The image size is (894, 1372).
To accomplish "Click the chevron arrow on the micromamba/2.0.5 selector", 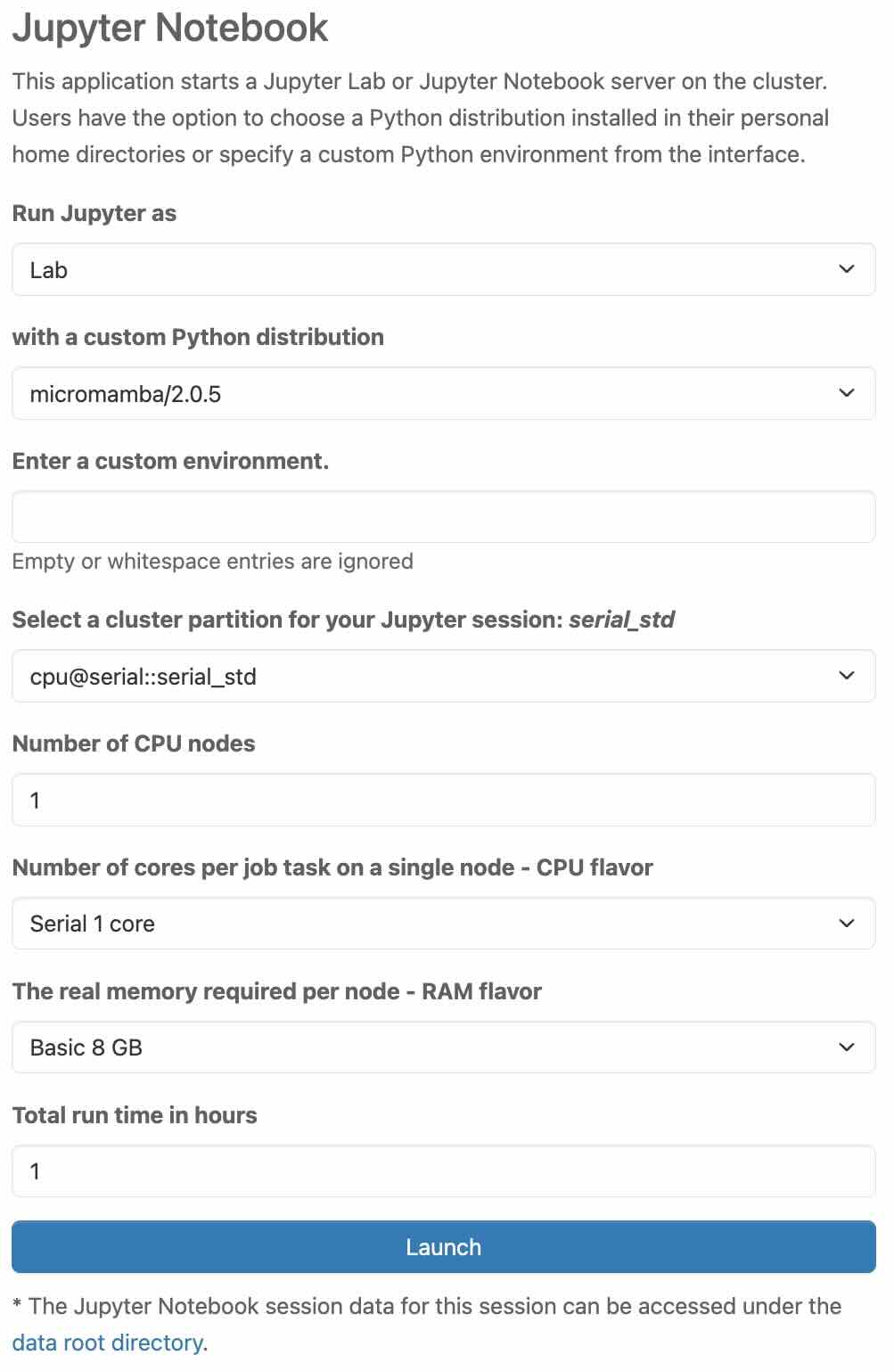I will pyautogui.click(x=846, y=393).
